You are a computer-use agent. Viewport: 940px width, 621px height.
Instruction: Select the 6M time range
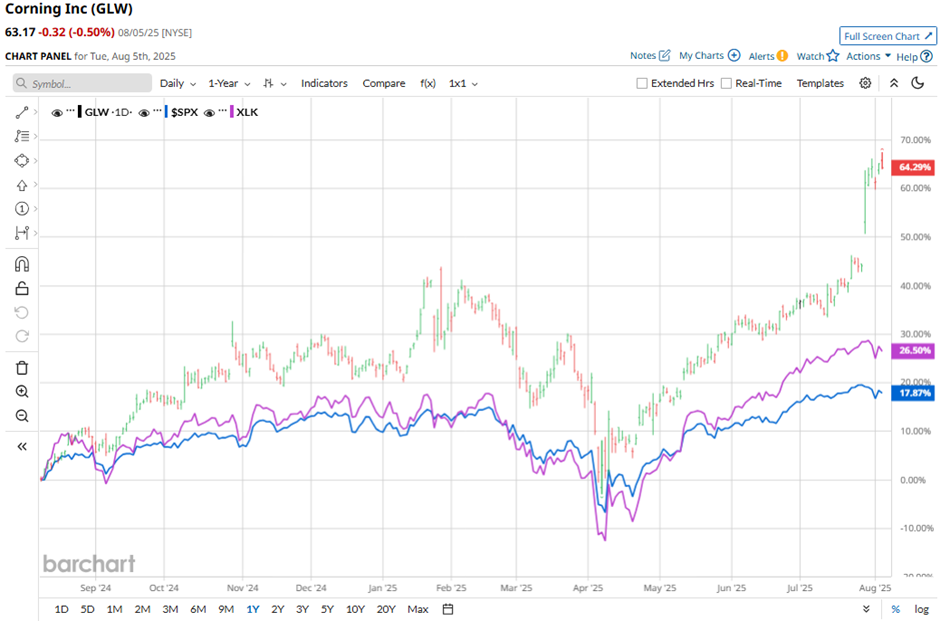198,609
